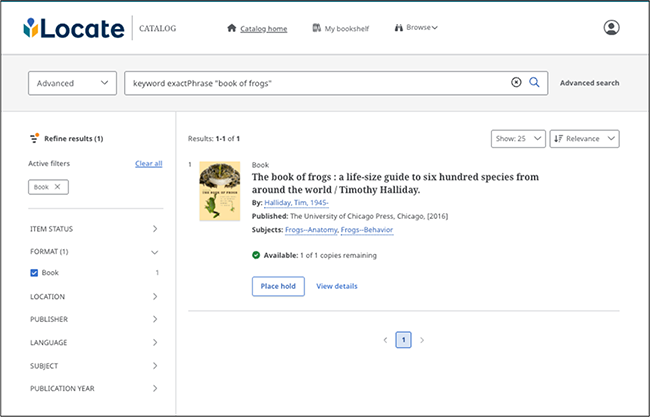Expand the Browse menu
The image size is (650, 417).
point(422,27)
